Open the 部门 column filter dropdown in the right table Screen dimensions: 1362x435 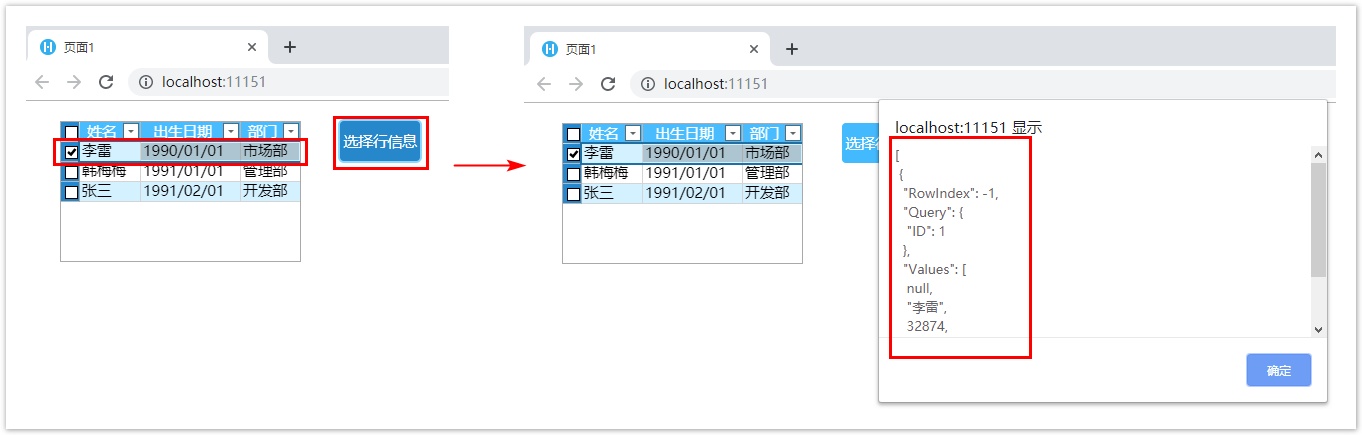point(793,133)
